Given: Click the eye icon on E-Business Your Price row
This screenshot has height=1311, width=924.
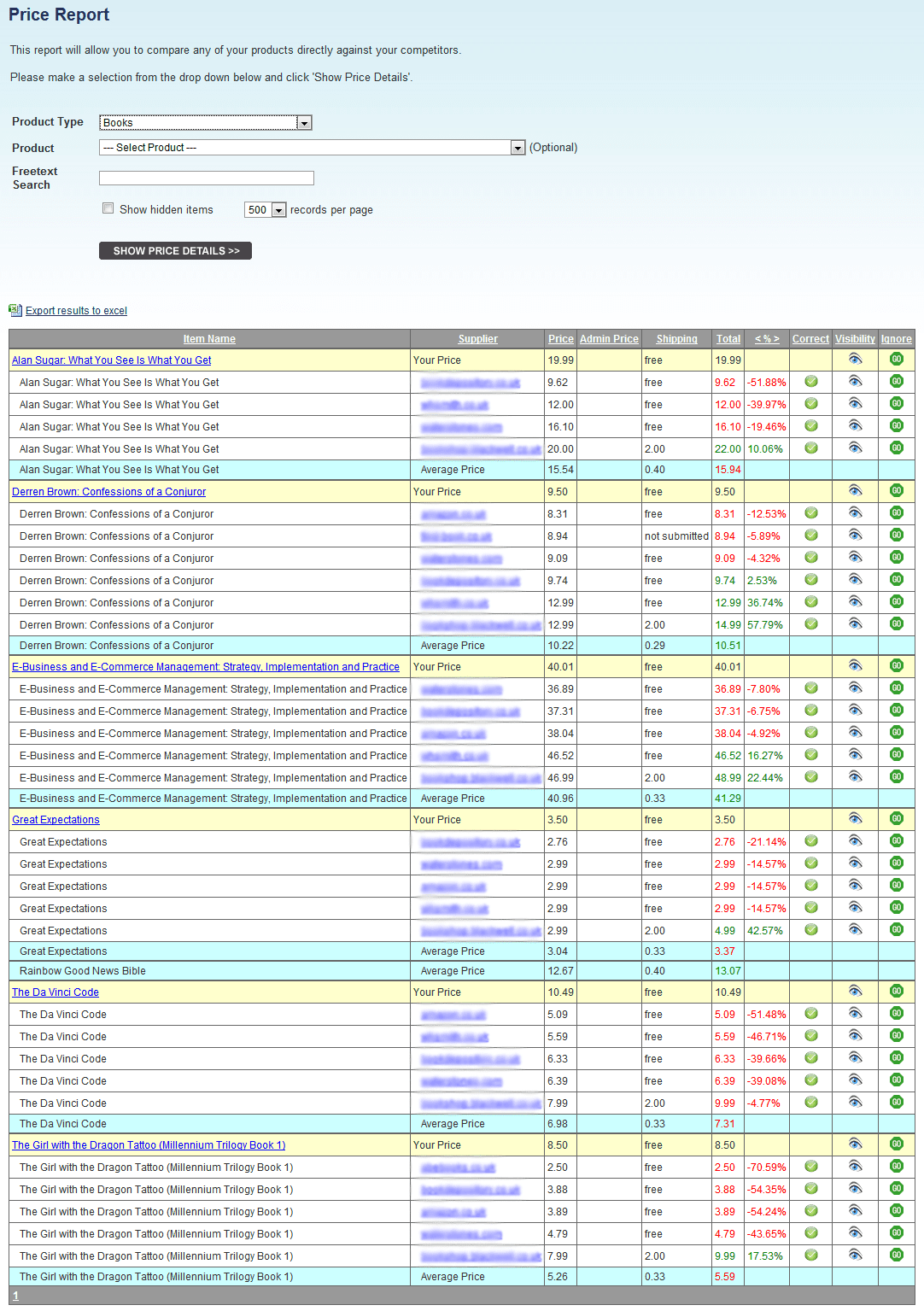Looking at the screenshot, I should click(x=855, y=665).
